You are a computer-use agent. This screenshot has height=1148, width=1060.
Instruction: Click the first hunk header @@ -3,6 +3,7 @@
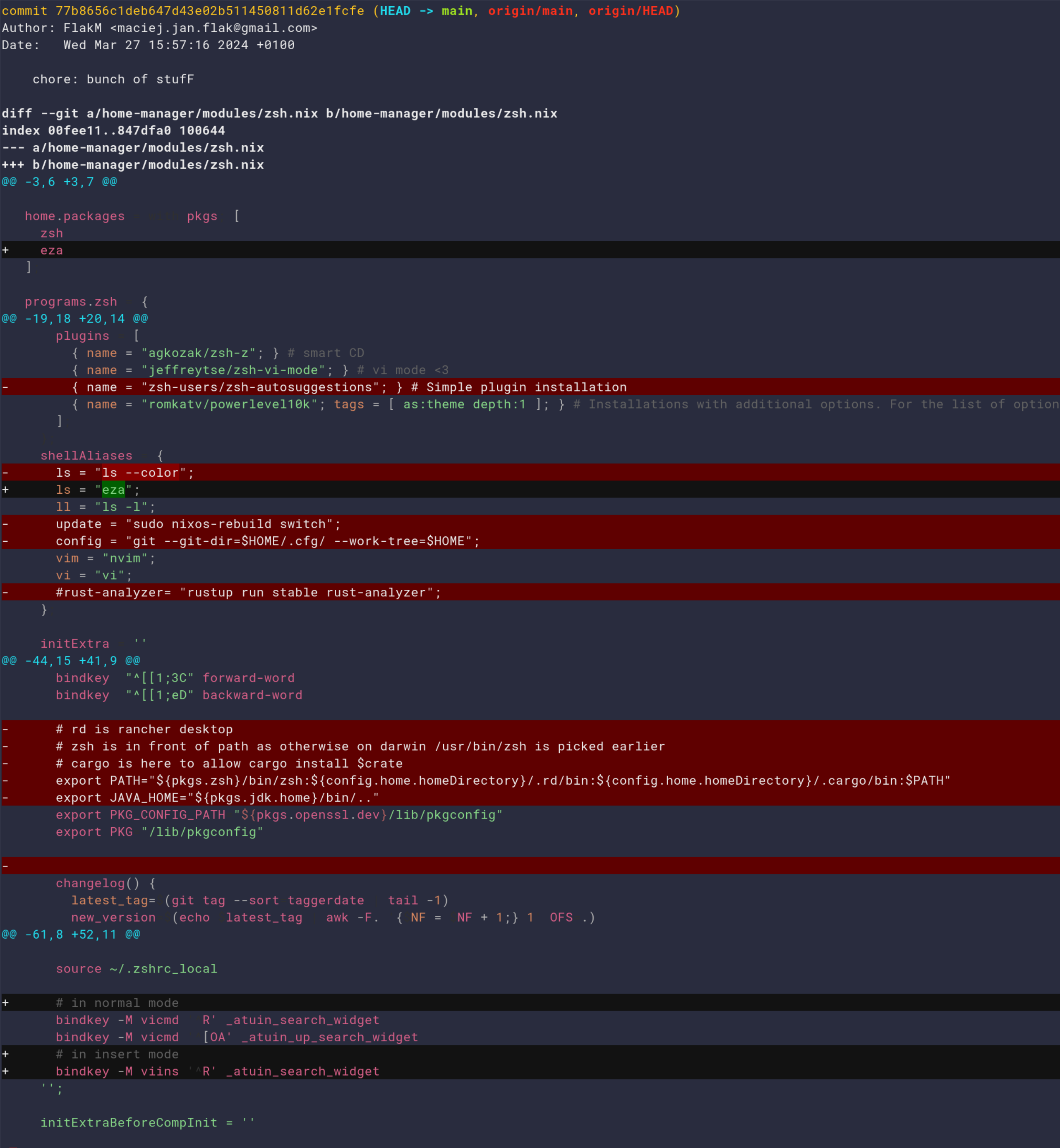pos(59,182)
